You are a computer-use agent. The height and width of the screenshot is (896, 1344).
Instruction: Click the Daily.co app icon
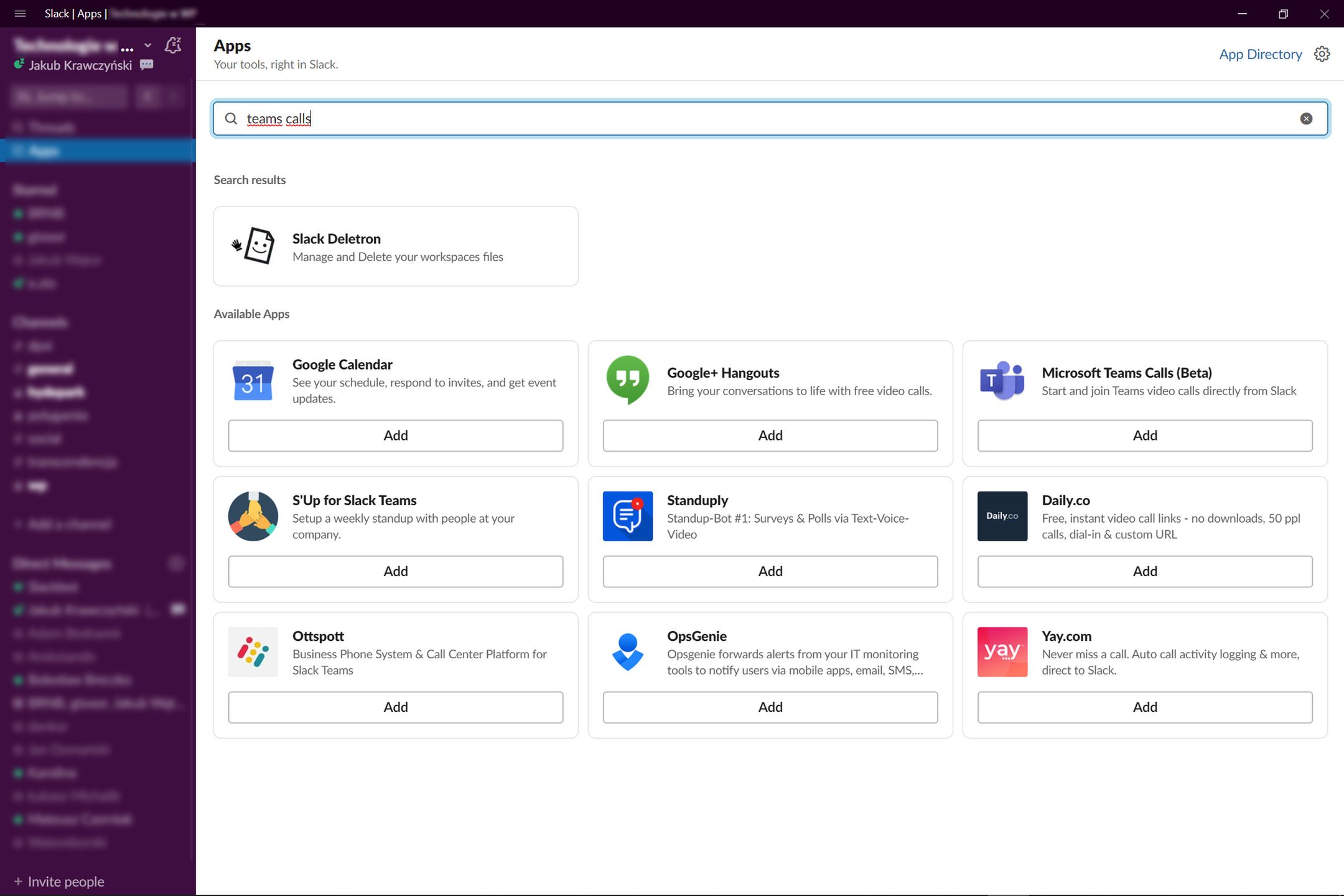(1002, 516)
